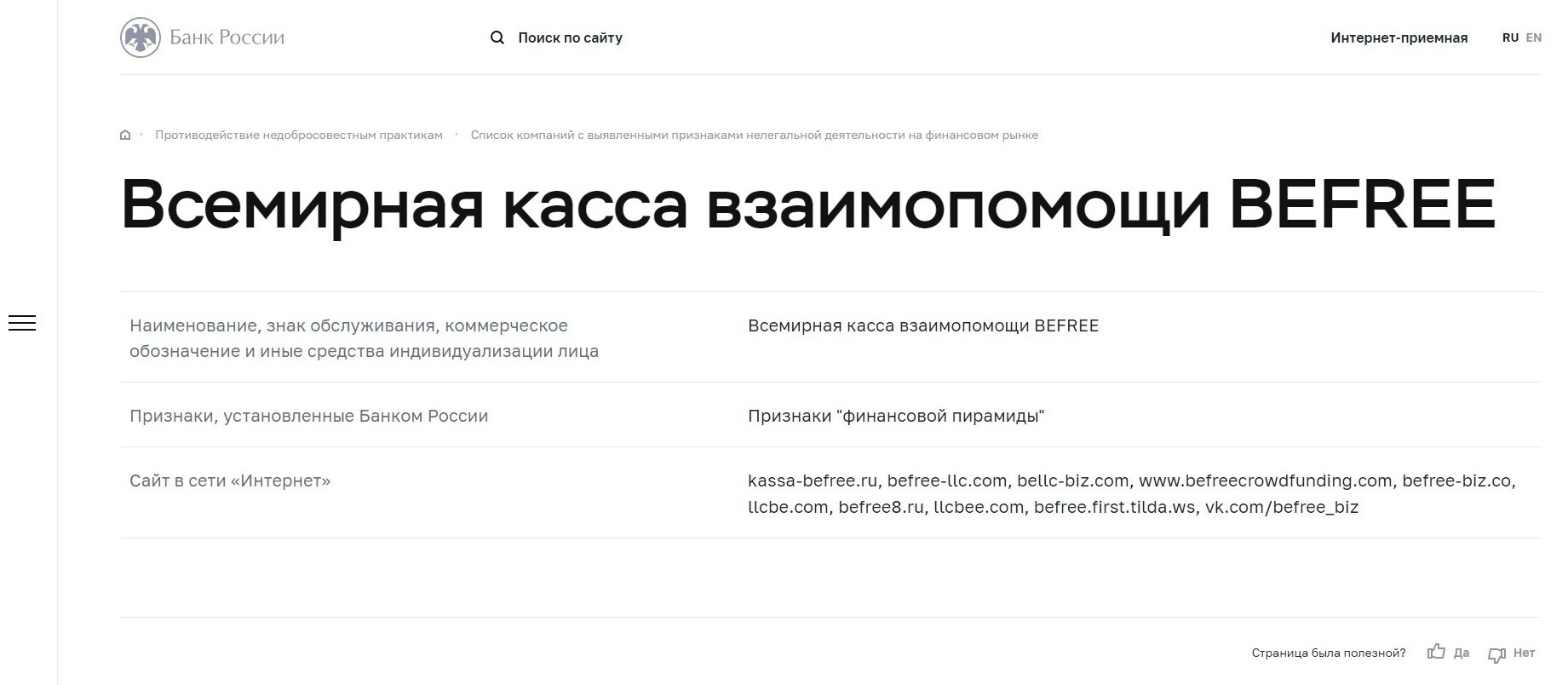Open Интернет-приемная link
Image resolution: width=1568 pixels, height=685 pixels.
click(x=1399, y=37)
